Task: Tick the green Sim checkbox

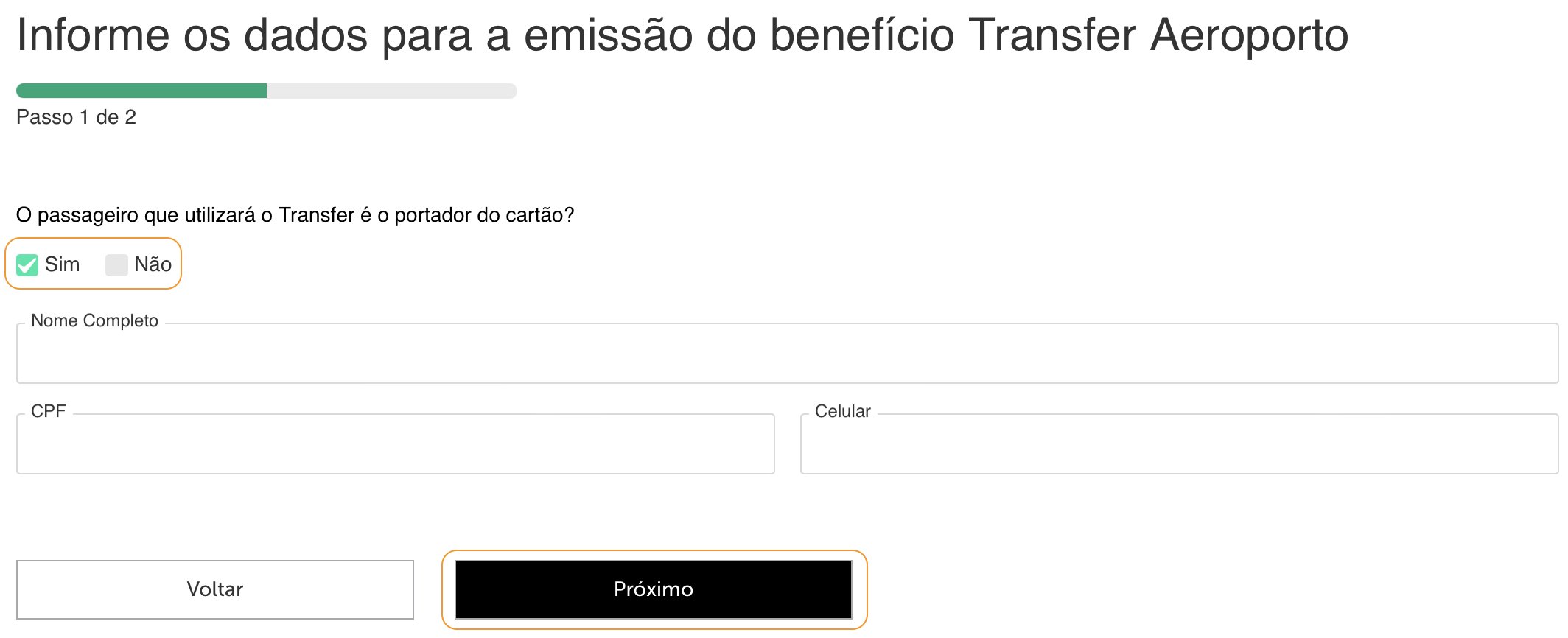Action: (x=27, y=265)
